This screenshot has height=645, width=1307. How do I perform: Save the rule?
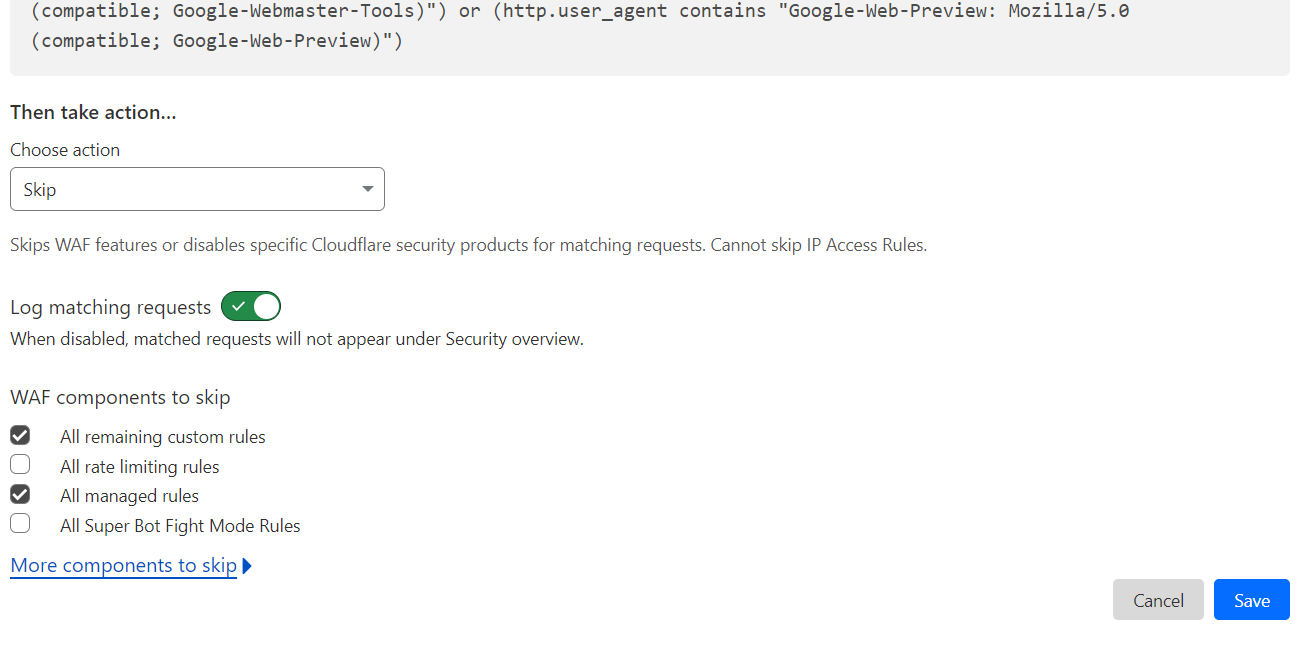point(1252,600)
